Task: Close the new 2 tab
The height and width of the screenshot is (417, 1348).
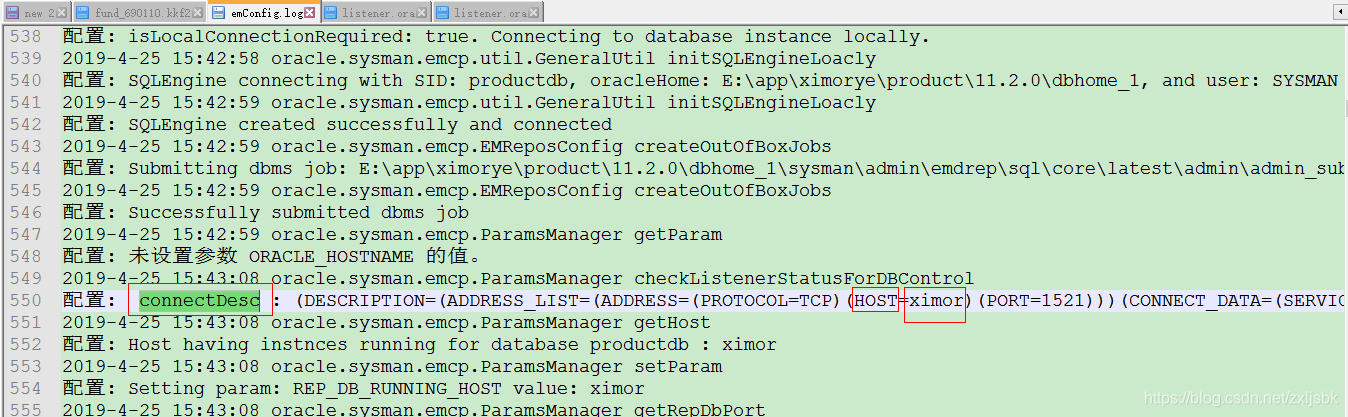Action: pyautogui.click(x=61, y=13)
